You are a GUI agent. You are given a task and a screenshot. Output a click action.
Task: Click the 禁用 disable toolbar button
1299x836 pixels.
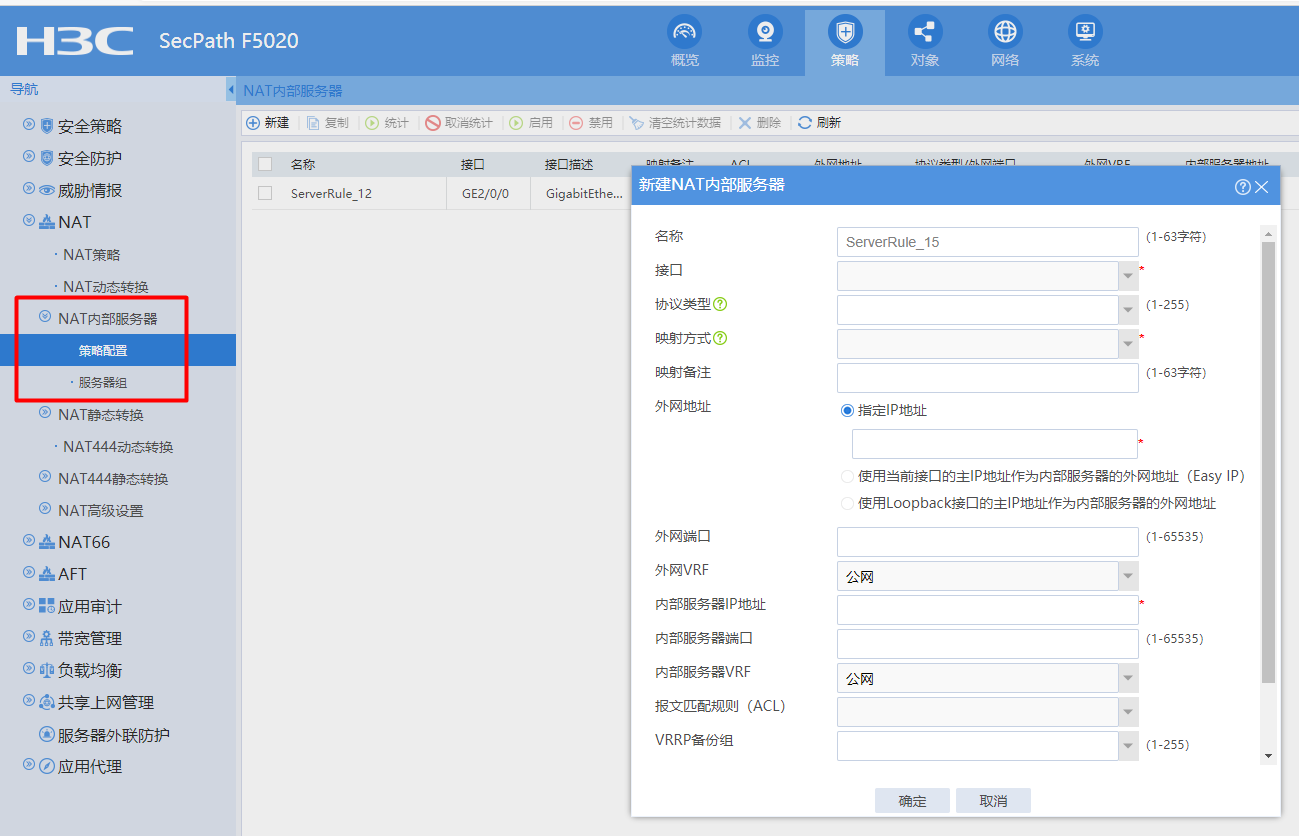(x=591, y=123)
